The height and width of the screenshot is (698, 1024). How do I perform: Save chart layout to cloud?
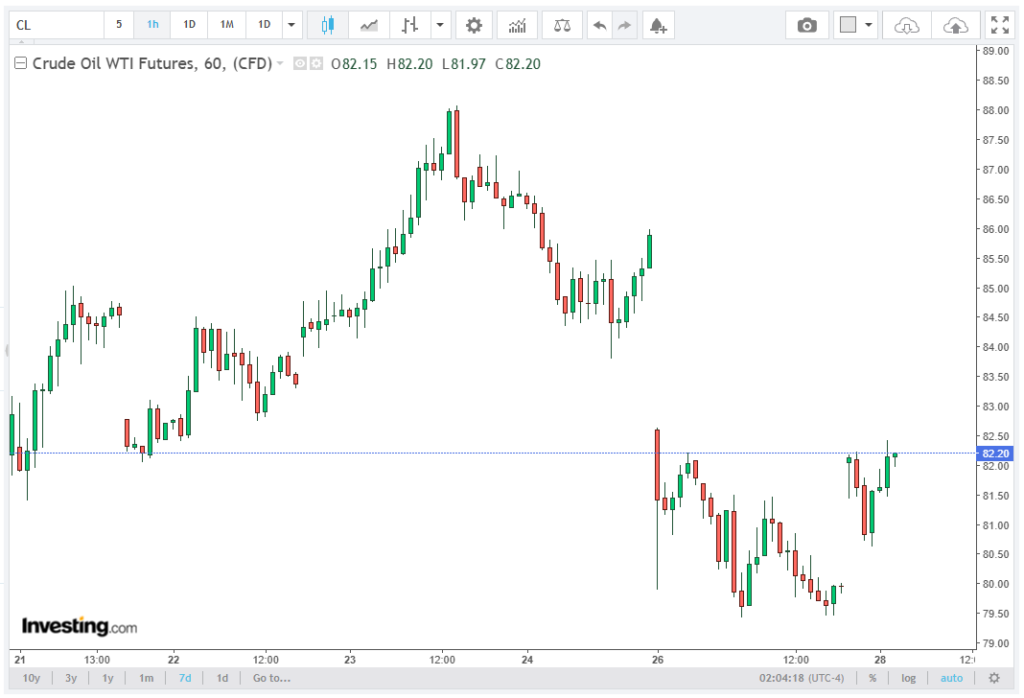(955, 25)
